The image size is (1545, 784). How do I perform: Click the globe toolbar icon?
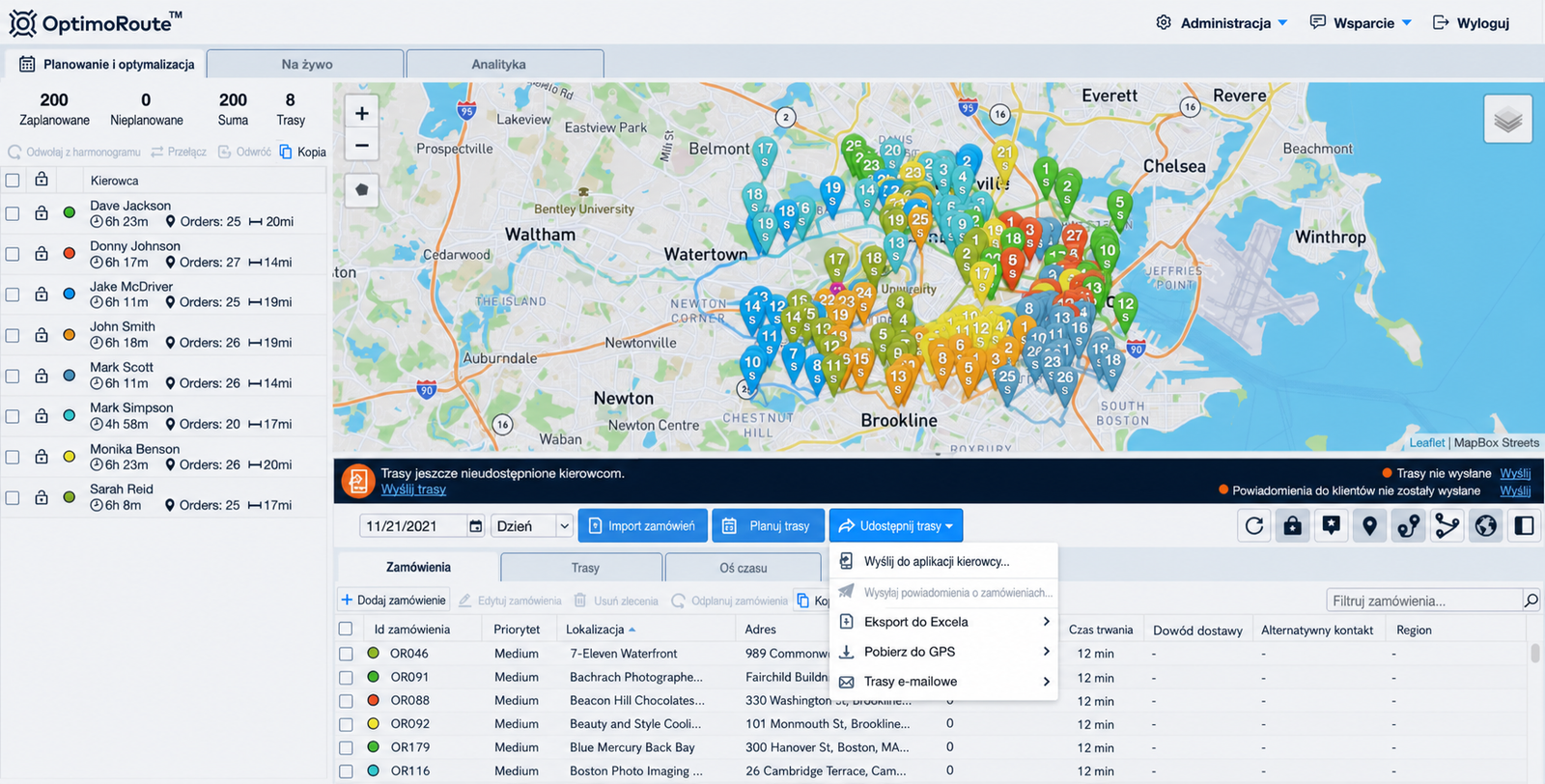point(1486,526)
